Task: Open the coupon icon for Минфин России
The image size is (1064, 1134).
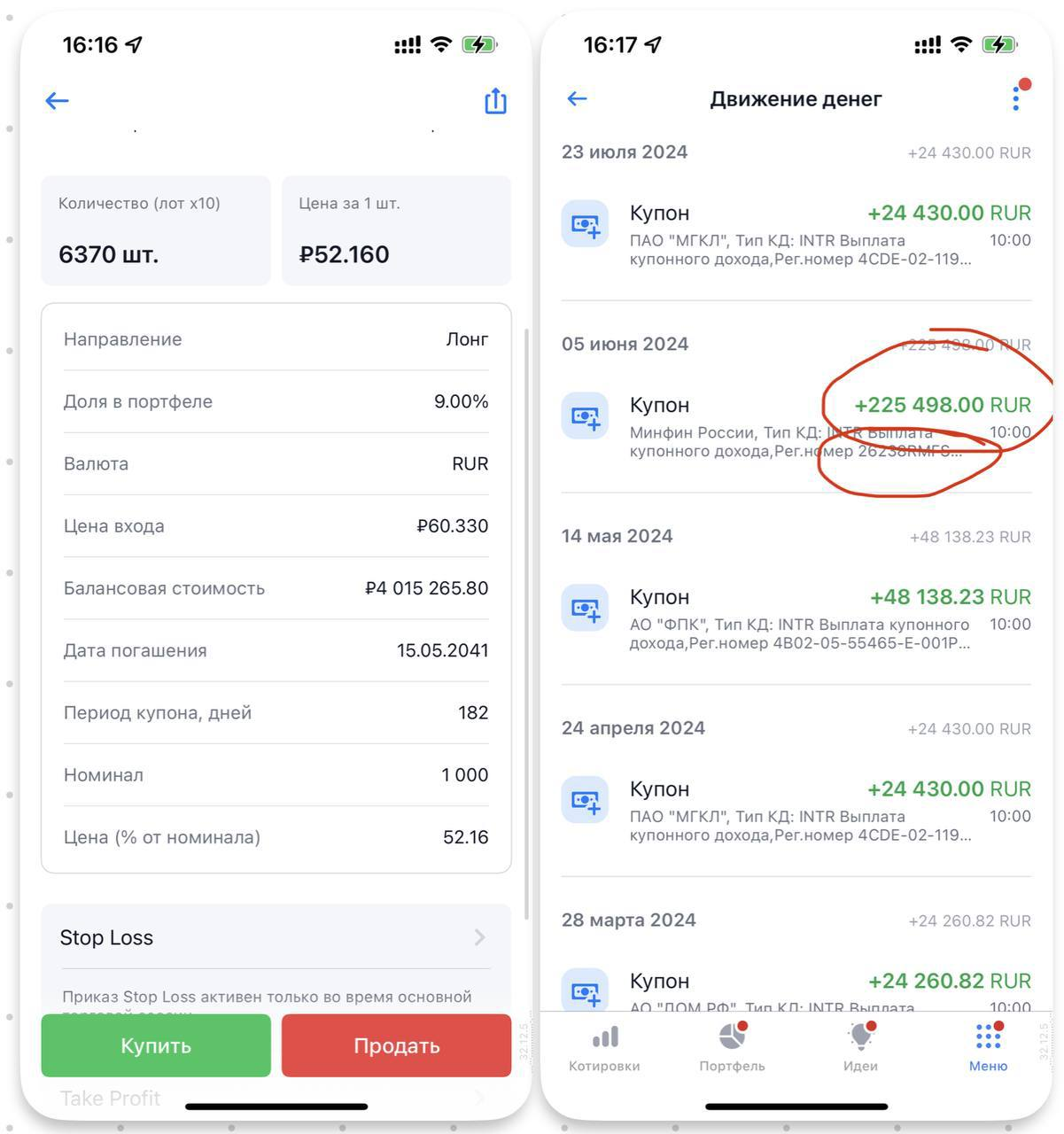Action: [585, 416]
